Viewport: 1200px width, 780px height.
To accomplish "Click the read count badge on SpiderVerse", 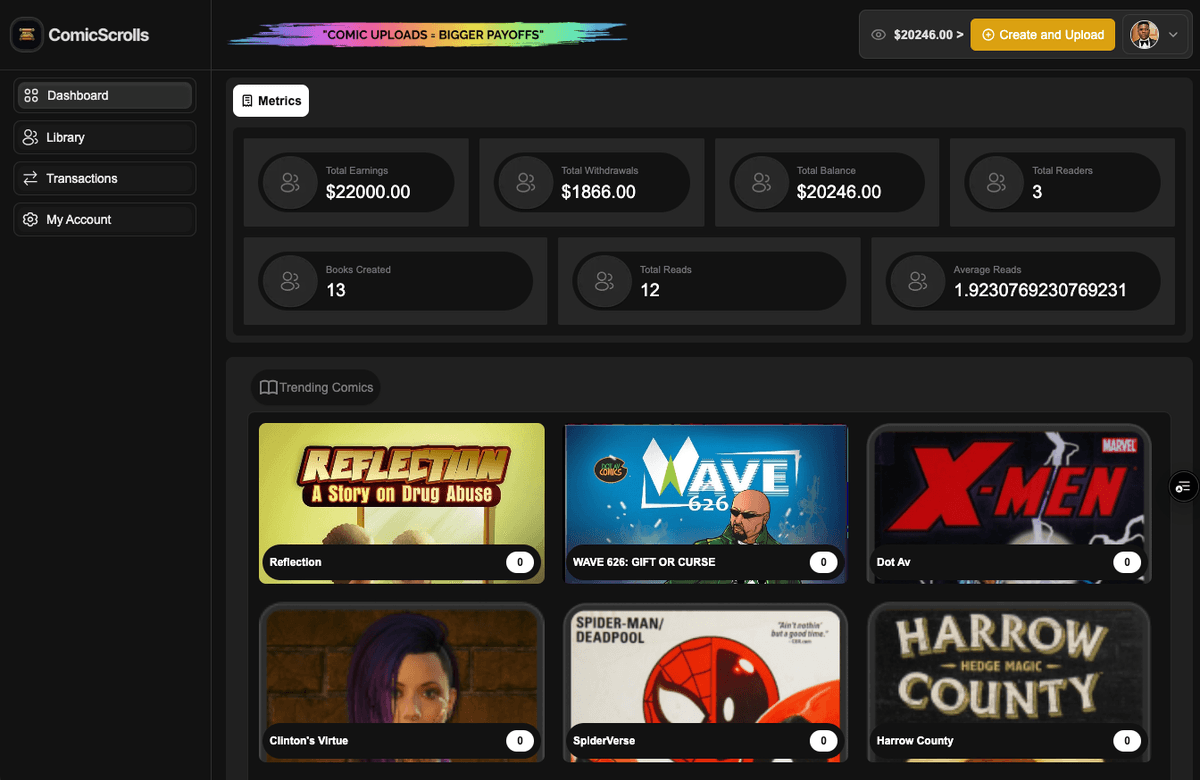I will [823, 740].
